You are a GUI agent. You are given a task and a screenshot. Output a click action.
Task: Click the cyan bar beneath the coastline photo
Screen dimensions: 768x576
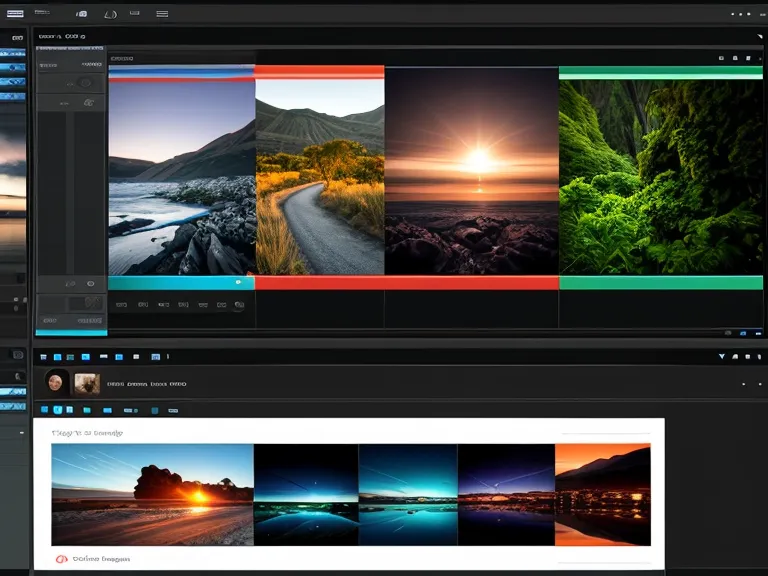click(x=181, y=283)
